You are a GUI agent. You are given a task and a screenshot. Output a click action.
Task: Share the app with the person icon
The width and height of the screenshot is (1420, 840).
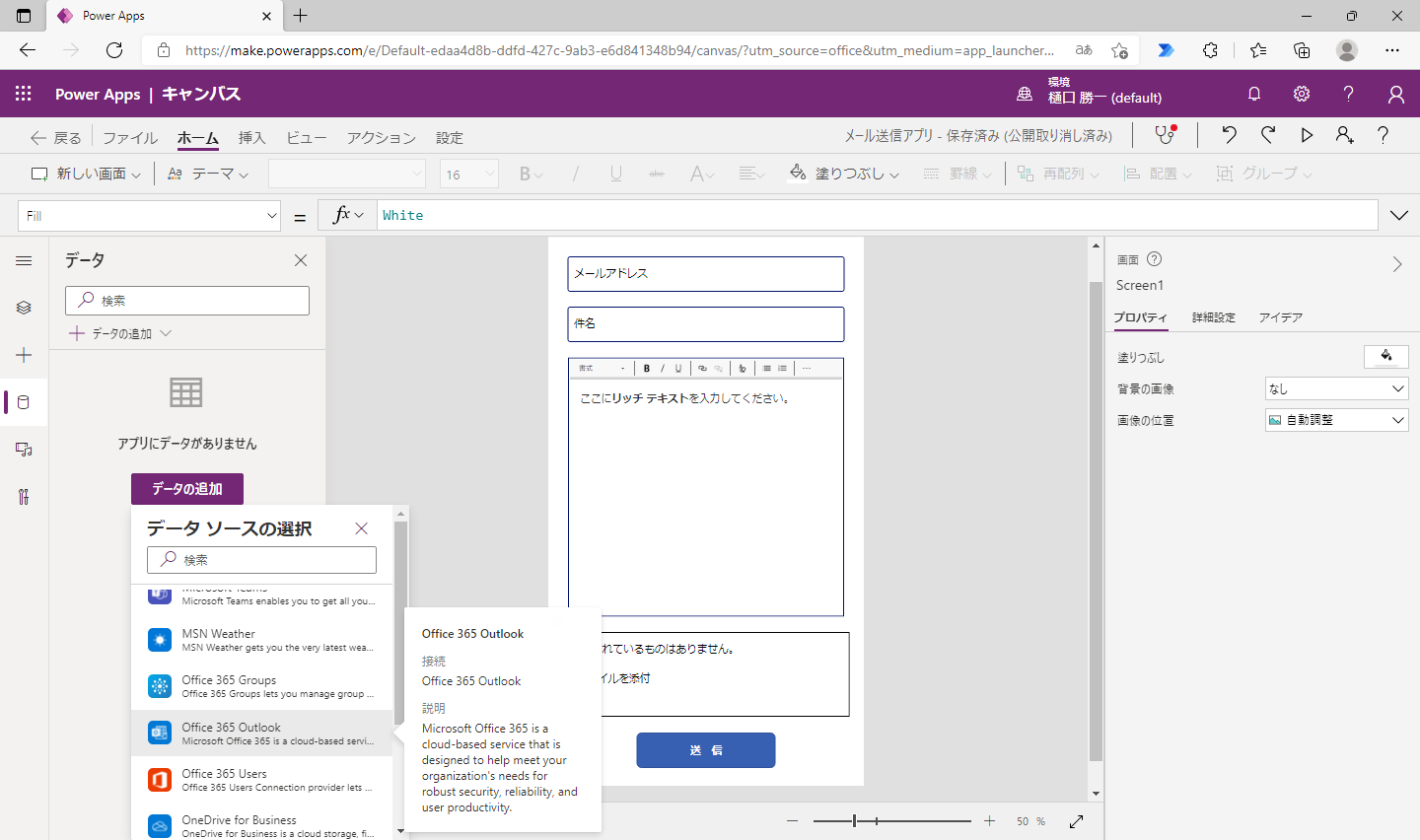click(x=1345, y=135)
